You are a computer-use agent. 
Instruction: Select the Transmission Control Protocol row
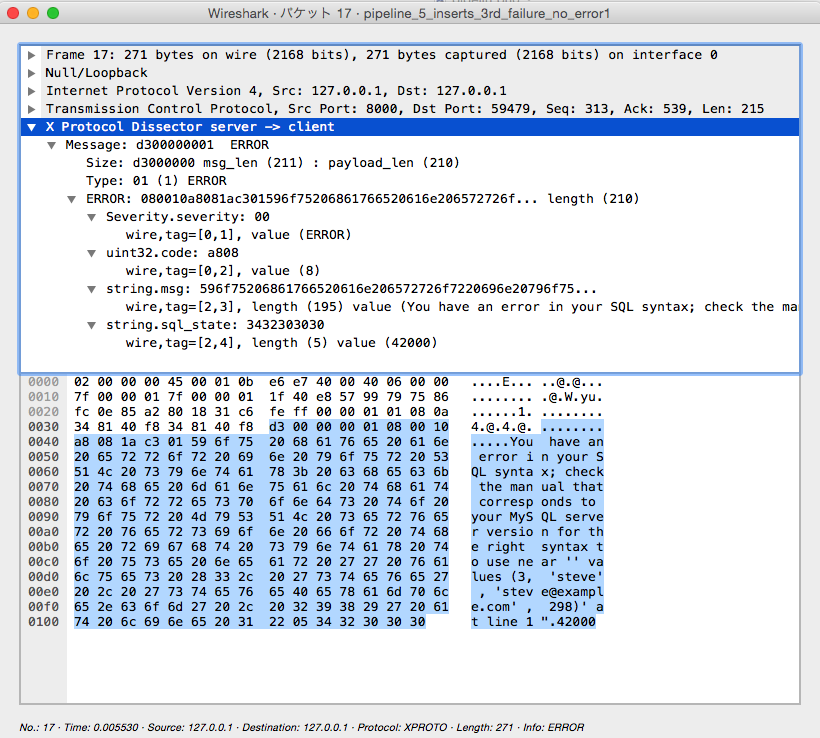[410, 109]
